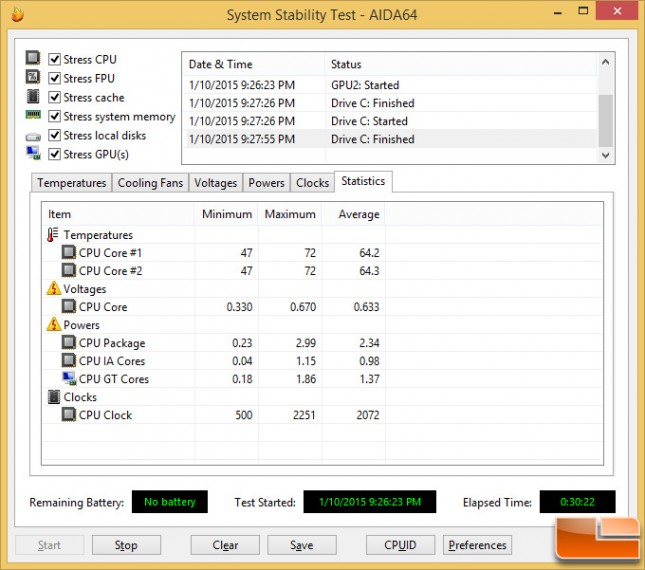Open the Preferences button
The width and height of the screenshot is (645, 570).
[478, 545]
